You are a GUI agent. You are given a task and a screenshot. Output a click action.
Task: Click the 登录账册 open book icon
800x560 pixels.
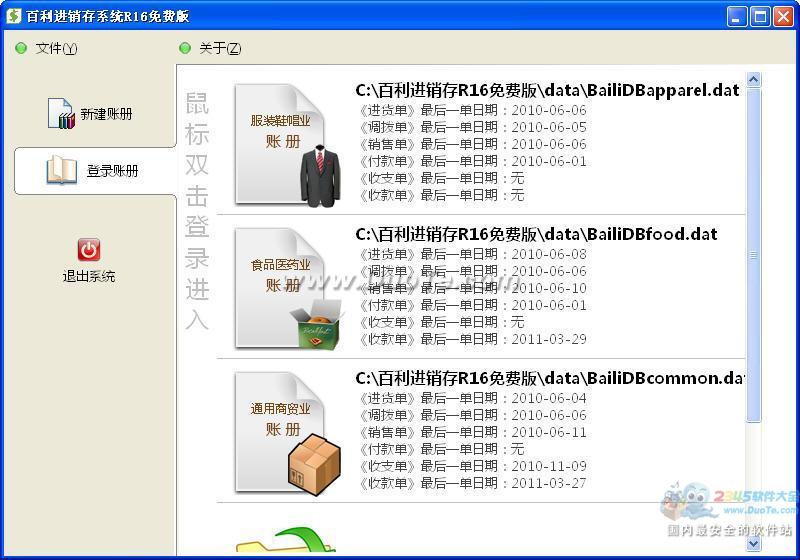[62, 170]
